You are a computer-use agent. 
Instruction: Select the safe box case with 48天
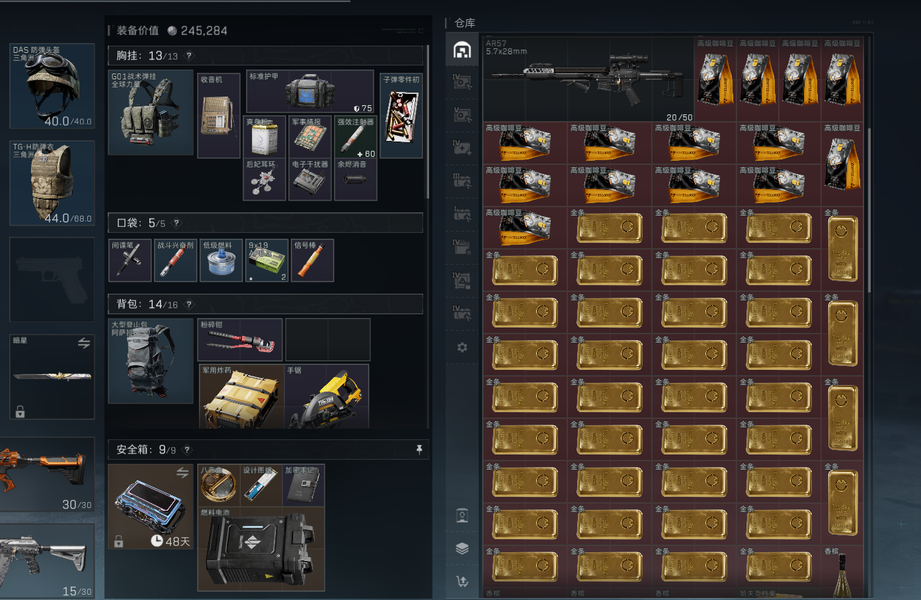(x=151, y=507)
